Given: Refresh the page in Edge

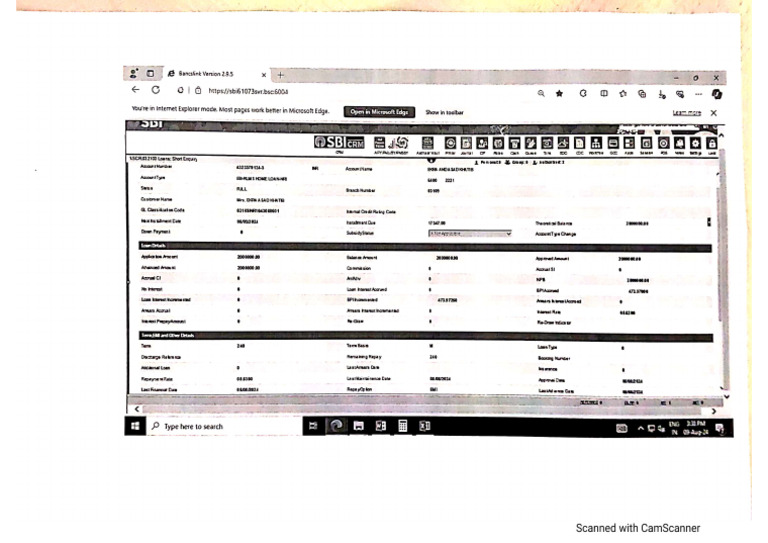Looking at the screenshot, I should pos(156,90).
